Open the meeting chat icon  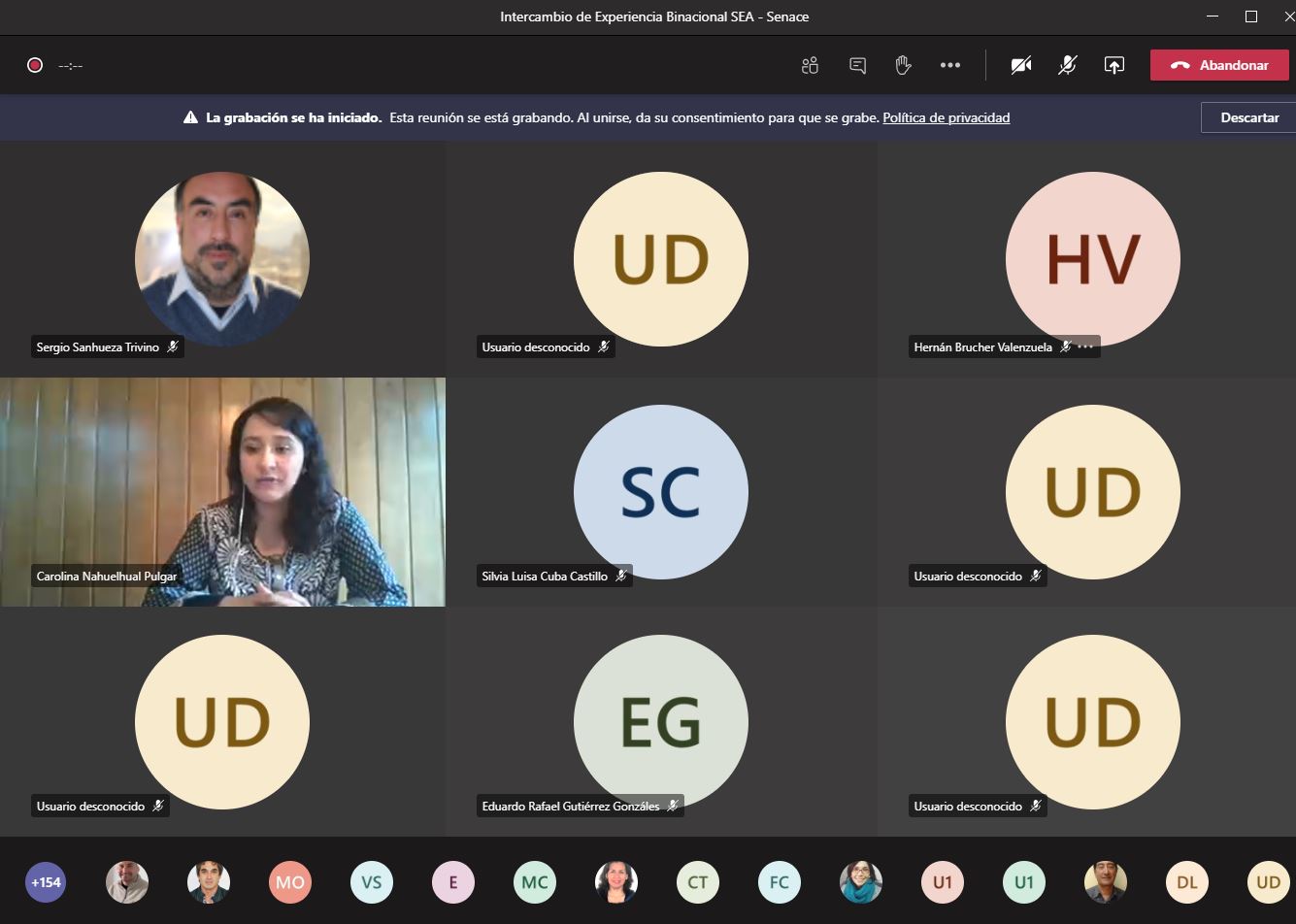point(857,65)
